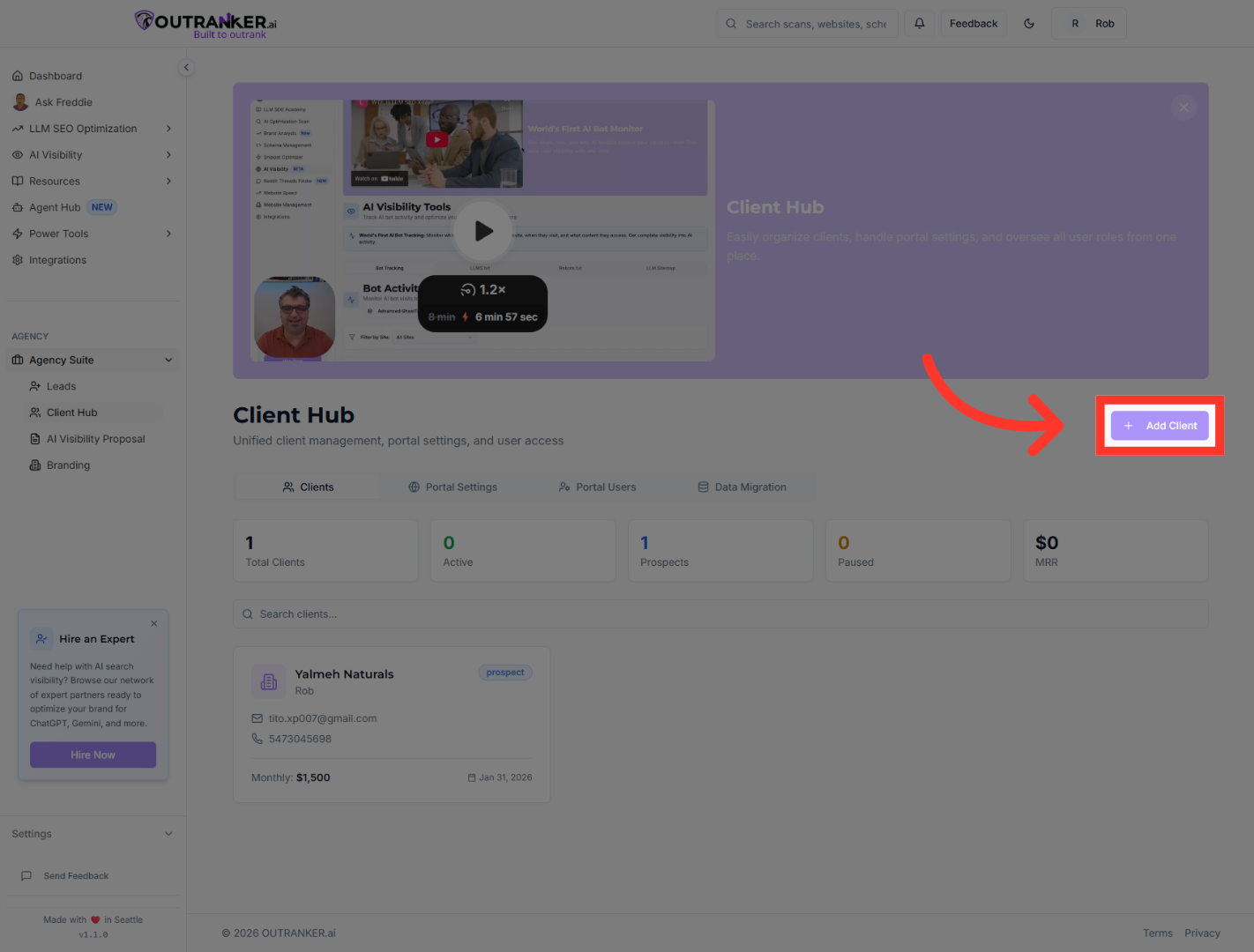
Task: Click the Add Client button
Action: pos(1160,426)
